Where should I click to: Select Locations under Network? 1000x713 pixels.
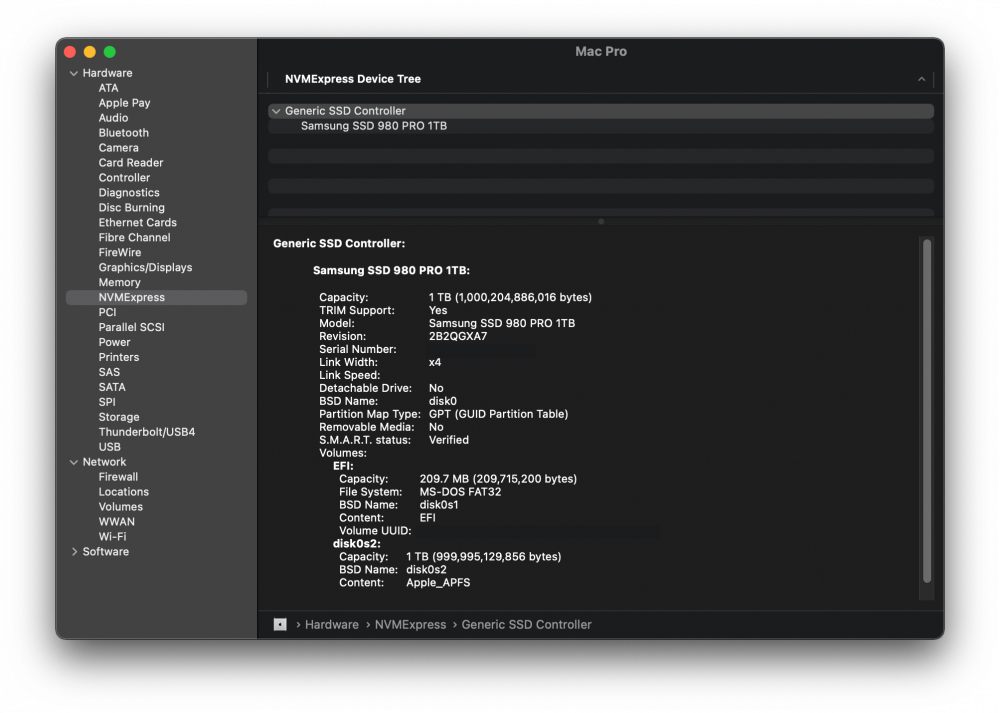click(123, 492)
